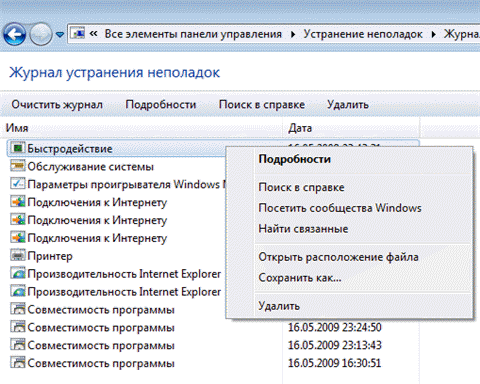The width and height of the screenshot is (480, 384).
Task: Sort by the Имя column header
Action: [142, 128]
